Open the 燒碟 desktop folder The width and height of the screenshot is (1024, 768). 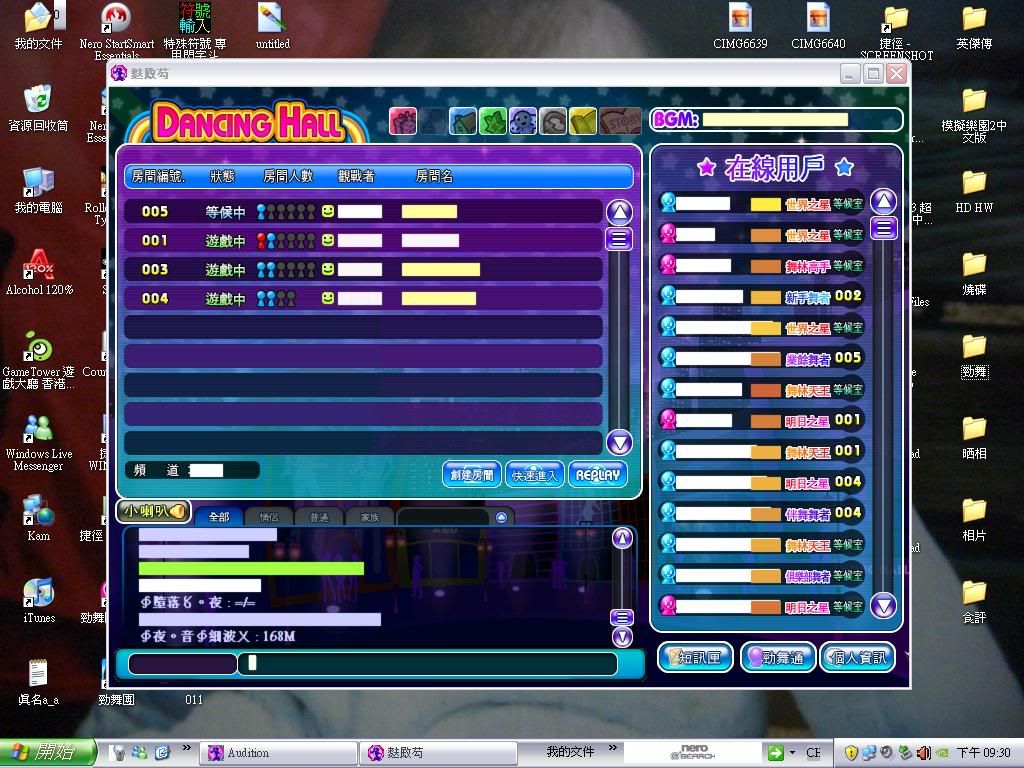974,274
